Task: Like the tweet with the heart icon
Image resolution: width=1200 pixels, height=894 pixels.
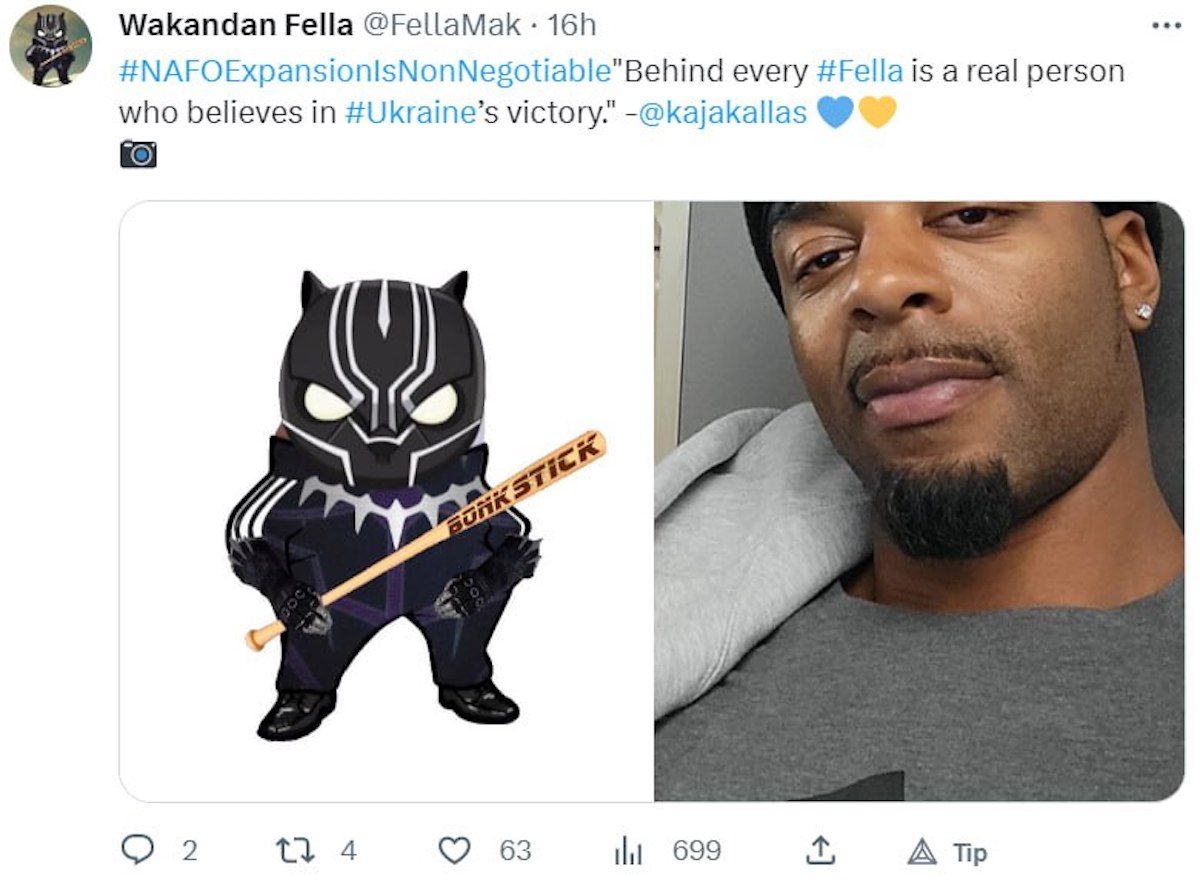Action: (x=455, y=851)
